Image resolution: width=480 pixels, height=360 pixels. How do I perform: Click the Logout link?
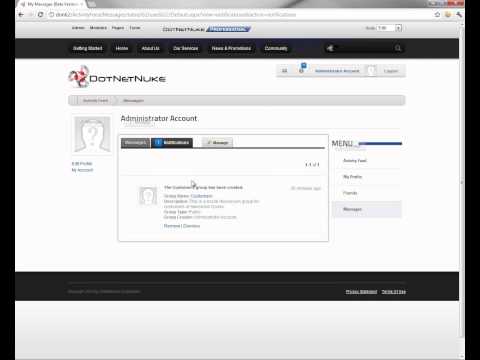[391, 71]
